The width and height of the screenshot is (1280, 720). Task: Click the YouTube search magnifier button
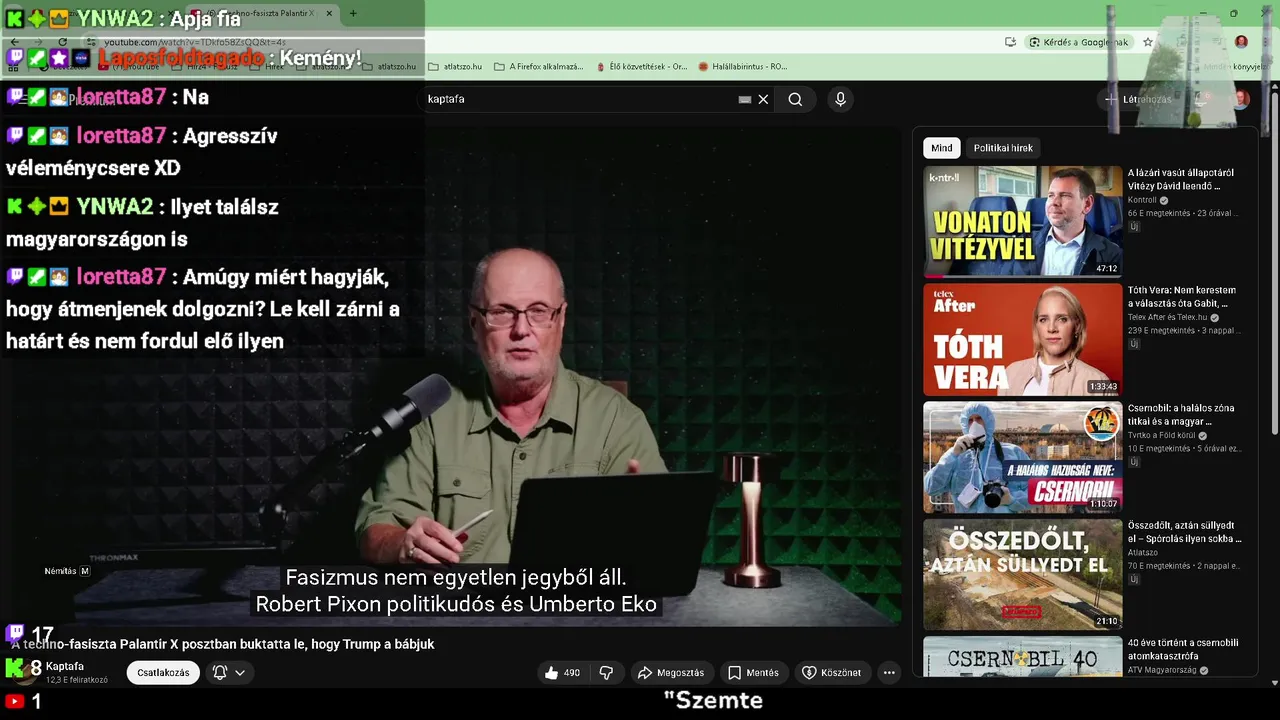(795, 99)
